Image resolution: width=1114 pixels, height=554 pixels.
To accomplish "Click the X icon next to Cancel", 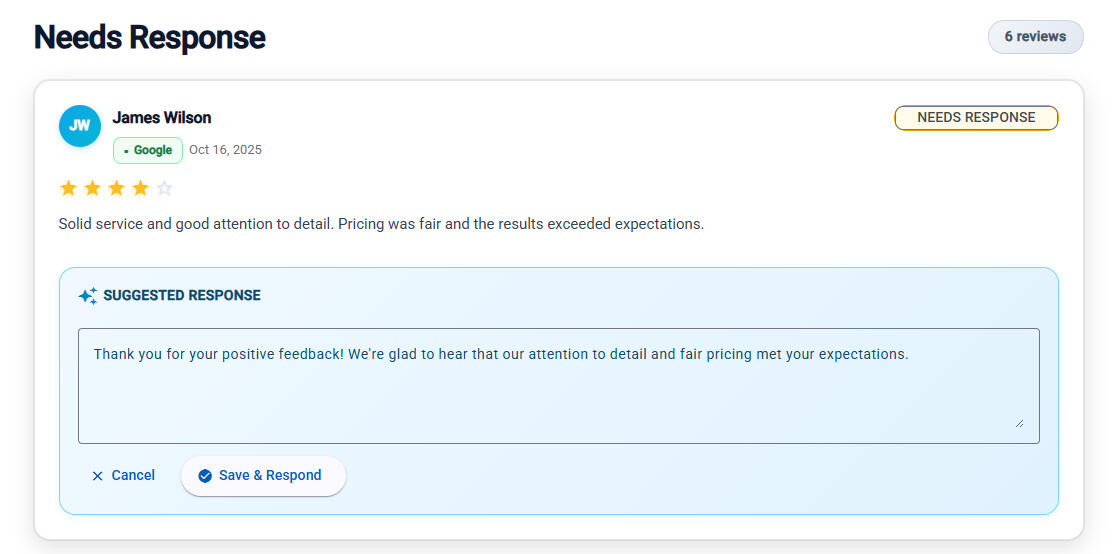I will tap(97, 476).
